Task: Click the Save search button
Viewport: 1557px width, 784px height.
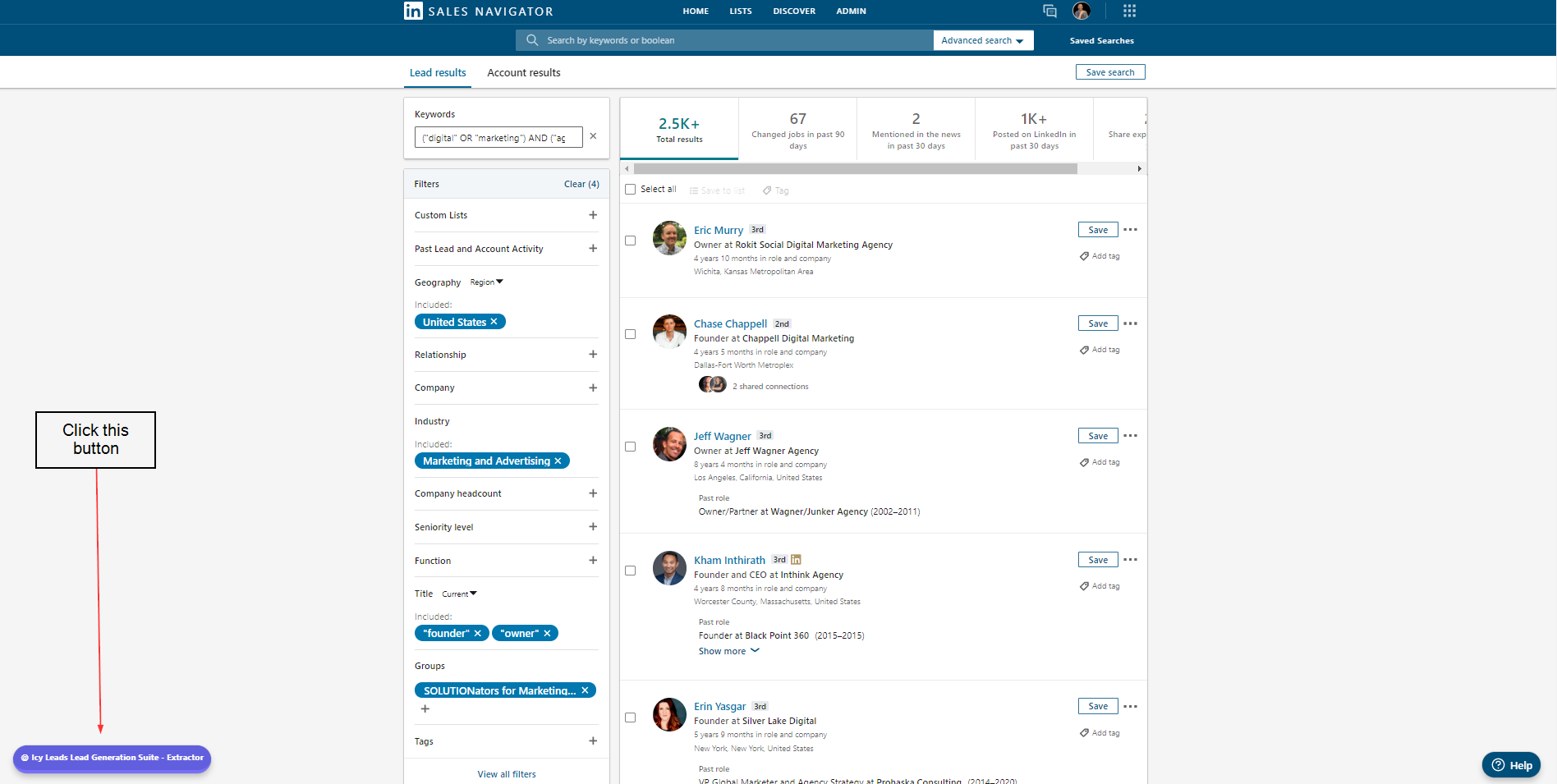Action: [x=1110, y=72]
